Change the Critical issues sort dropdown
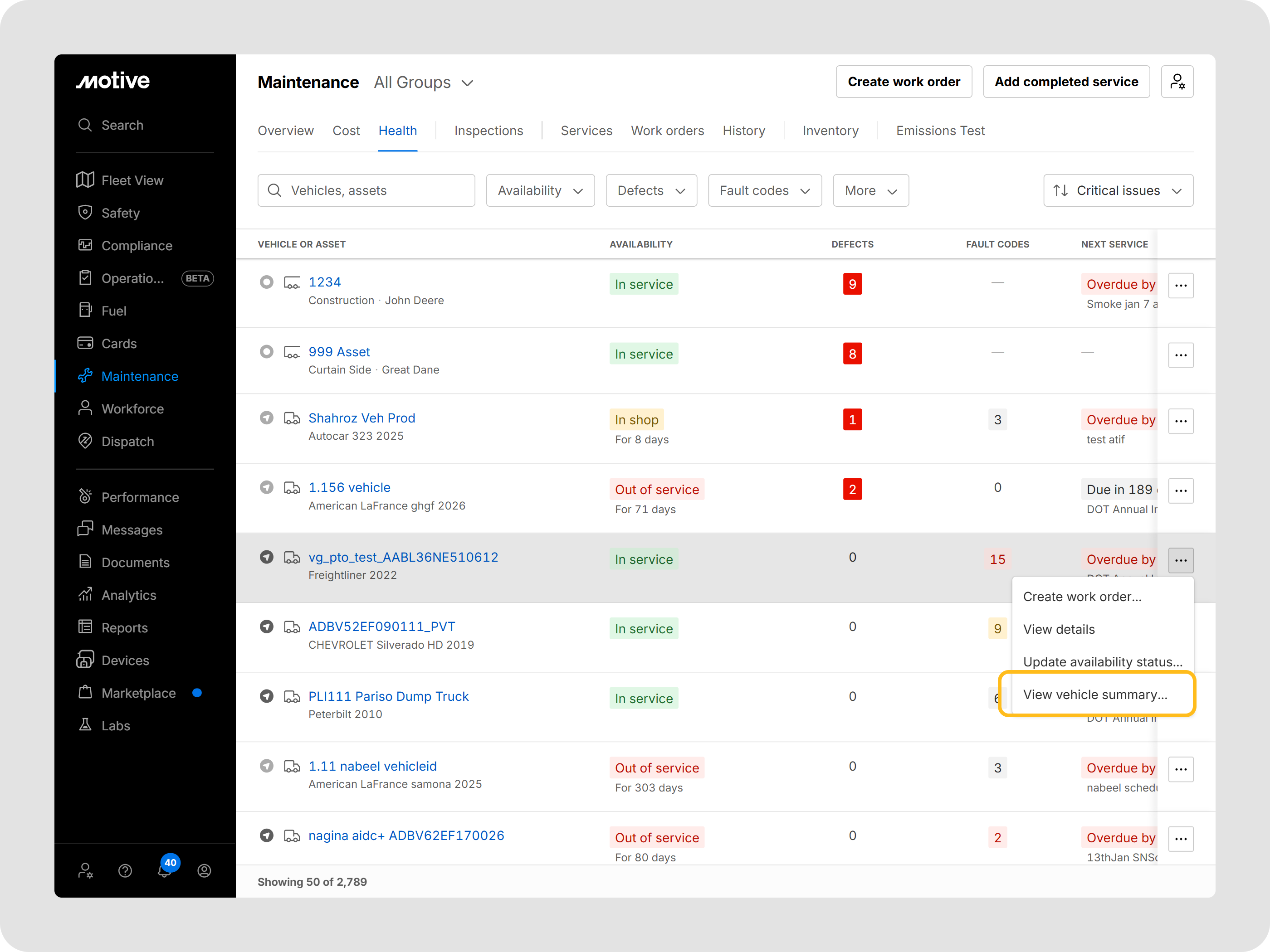 pyautogui.click(x=1118, y=190)
